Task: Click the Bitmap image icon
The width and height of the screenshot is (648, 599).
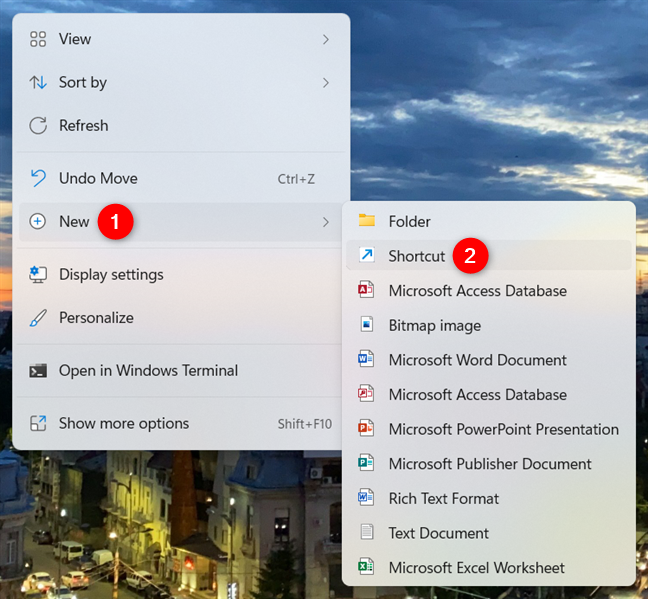Action: (x=367, y=325)
